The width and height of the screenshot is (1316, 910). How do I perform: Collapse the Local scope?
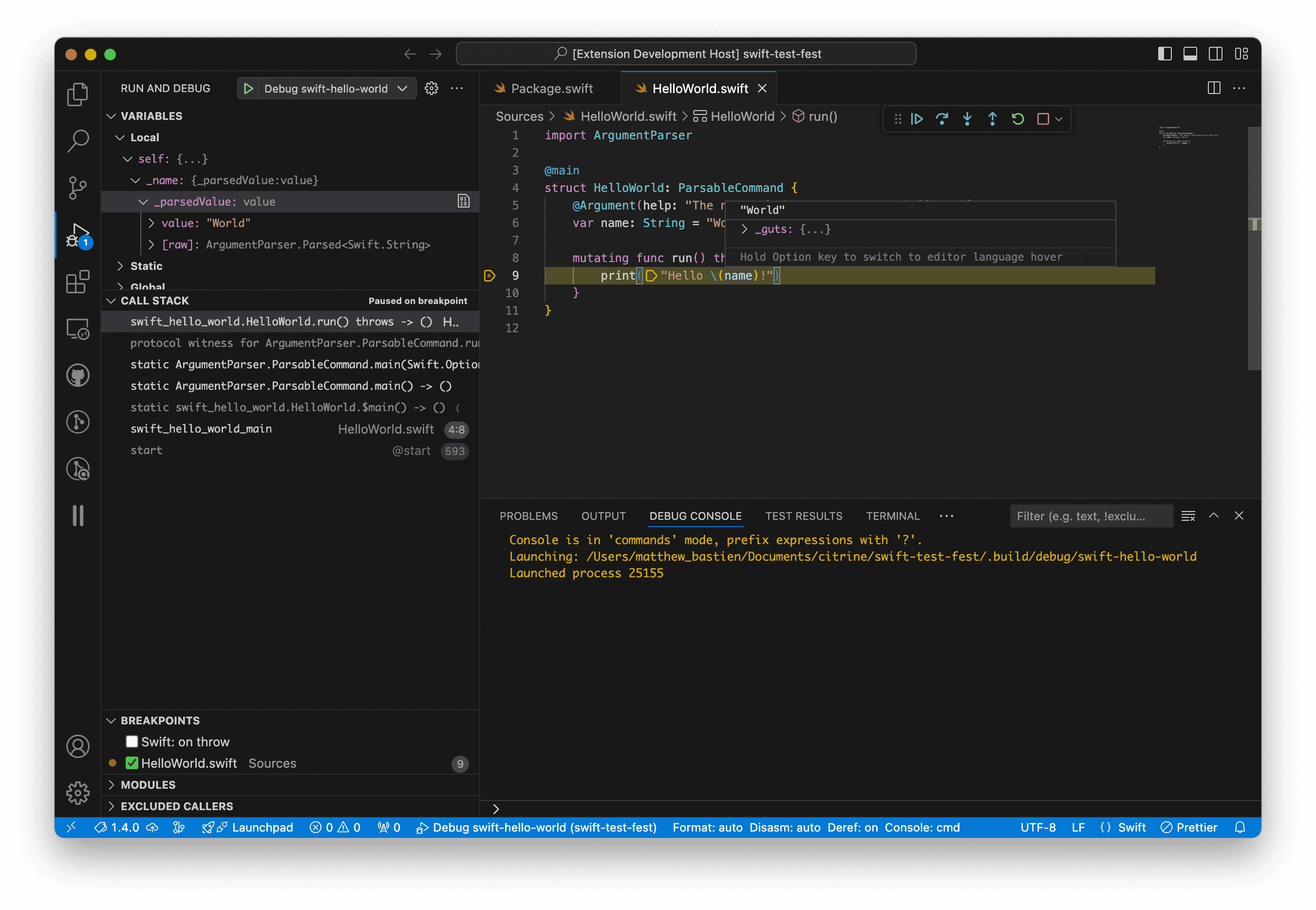pos(120,137)
